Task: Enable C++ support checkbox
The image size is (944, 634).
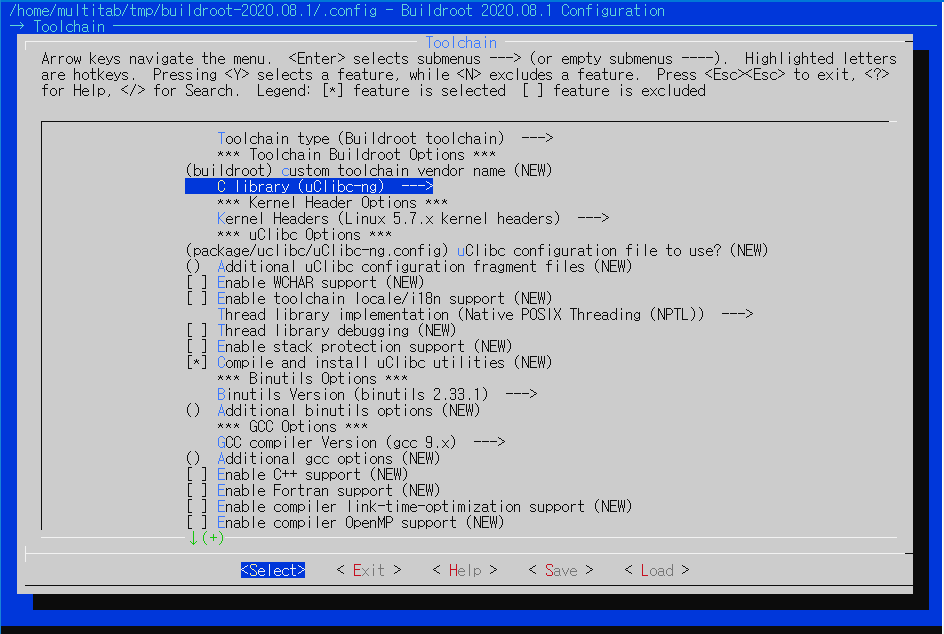Action: point(197,474)
